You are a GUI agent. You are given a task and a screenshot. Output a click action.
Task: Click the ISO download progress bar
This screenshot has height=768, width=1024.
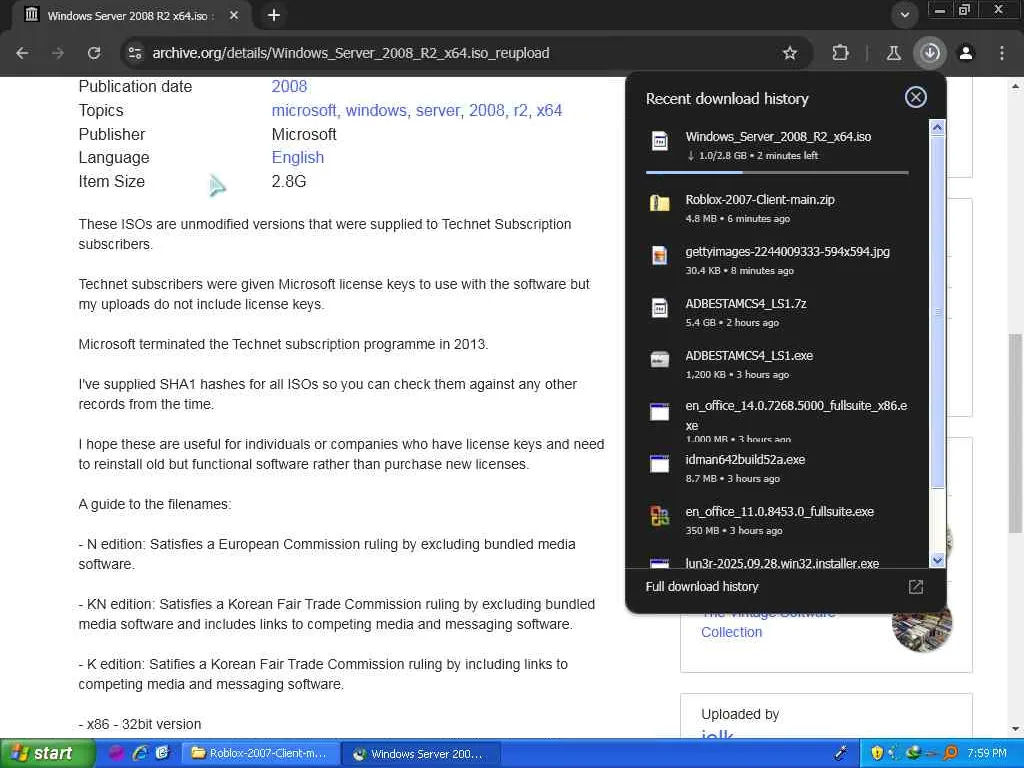(777, 172)
